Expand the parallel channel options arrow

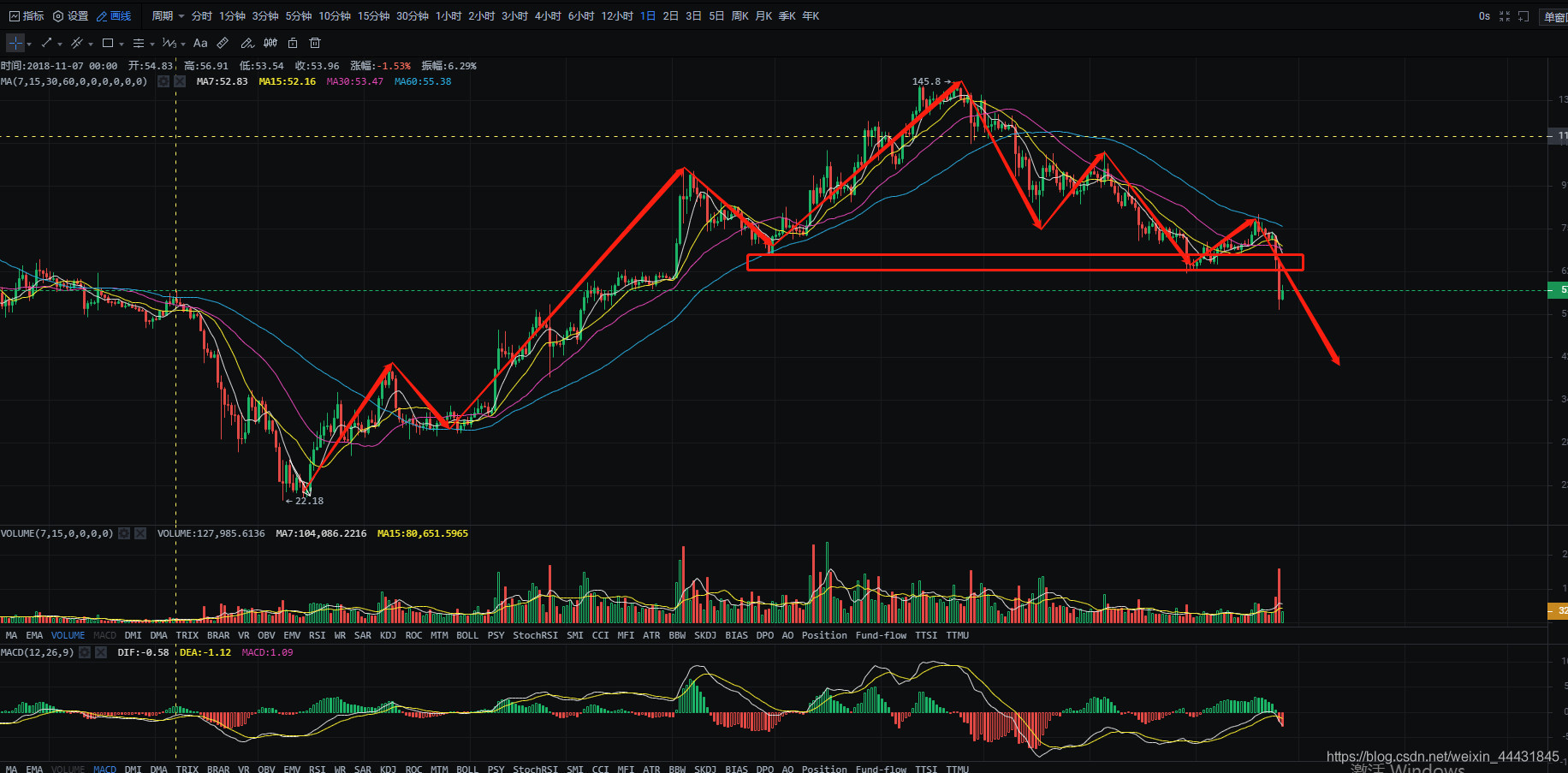click(91, 44)
